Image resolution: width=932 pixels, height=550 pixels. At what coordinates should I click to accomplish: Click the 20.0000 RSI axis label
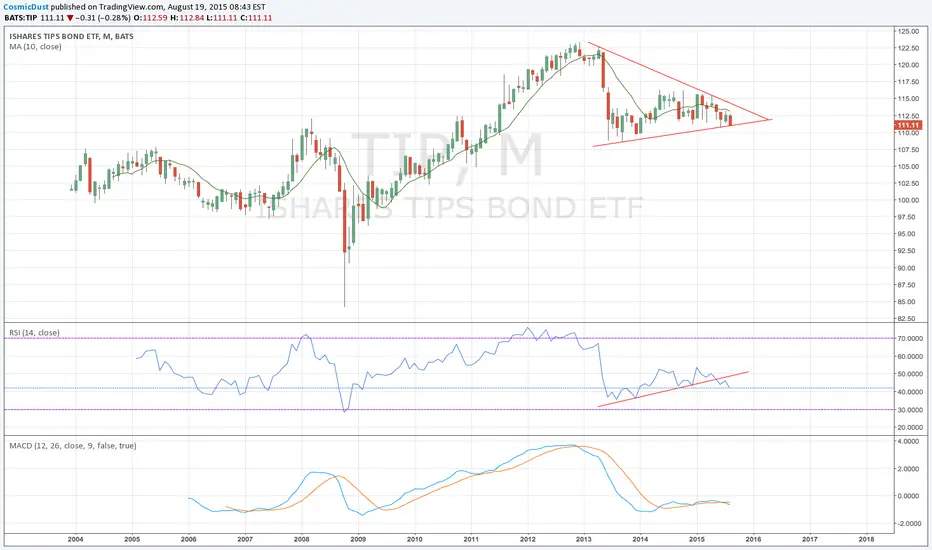(x=910, y=428)
